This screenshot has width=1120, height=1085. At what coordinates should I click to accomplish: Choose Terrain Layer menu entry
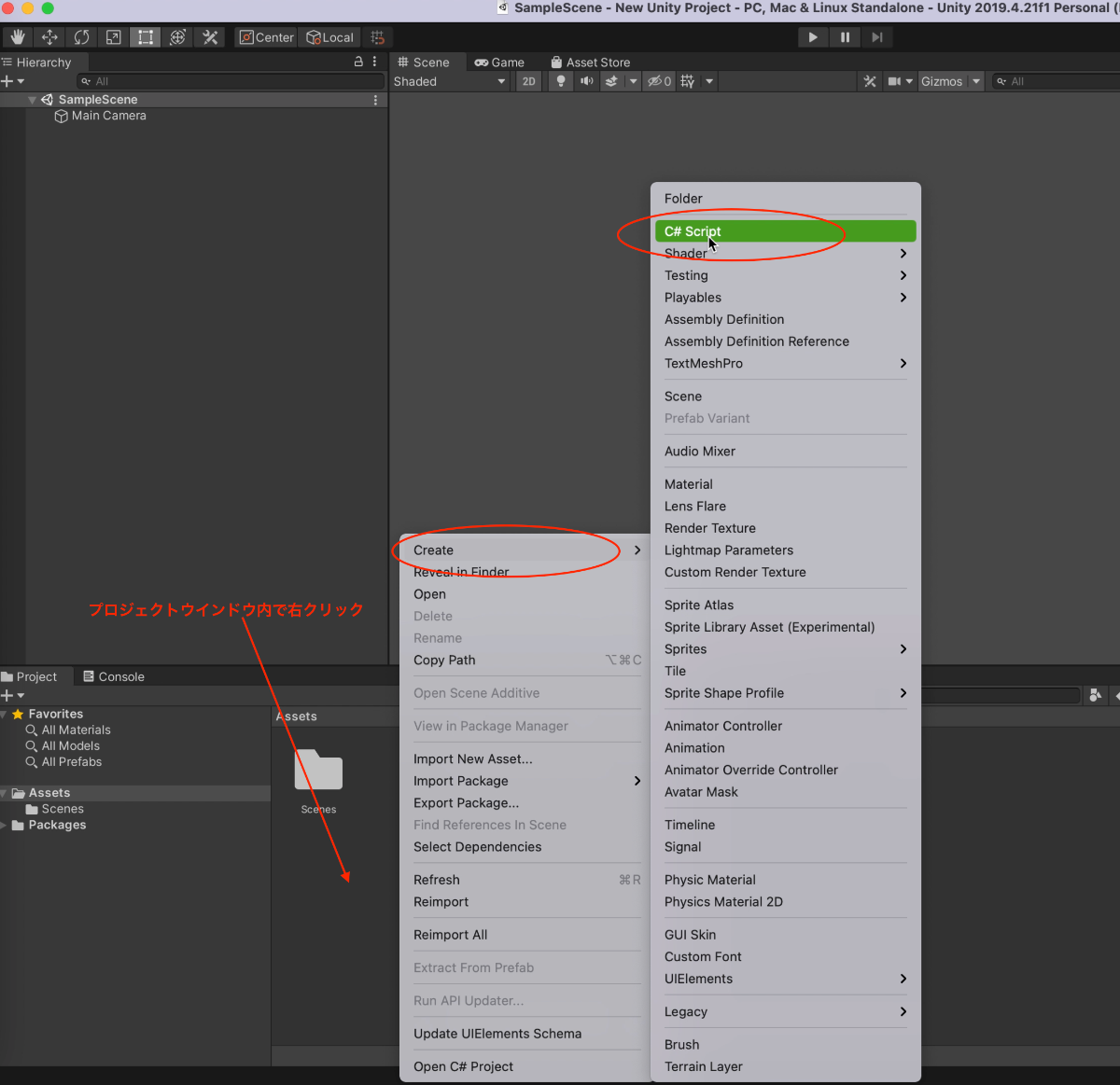(785, 1066)
